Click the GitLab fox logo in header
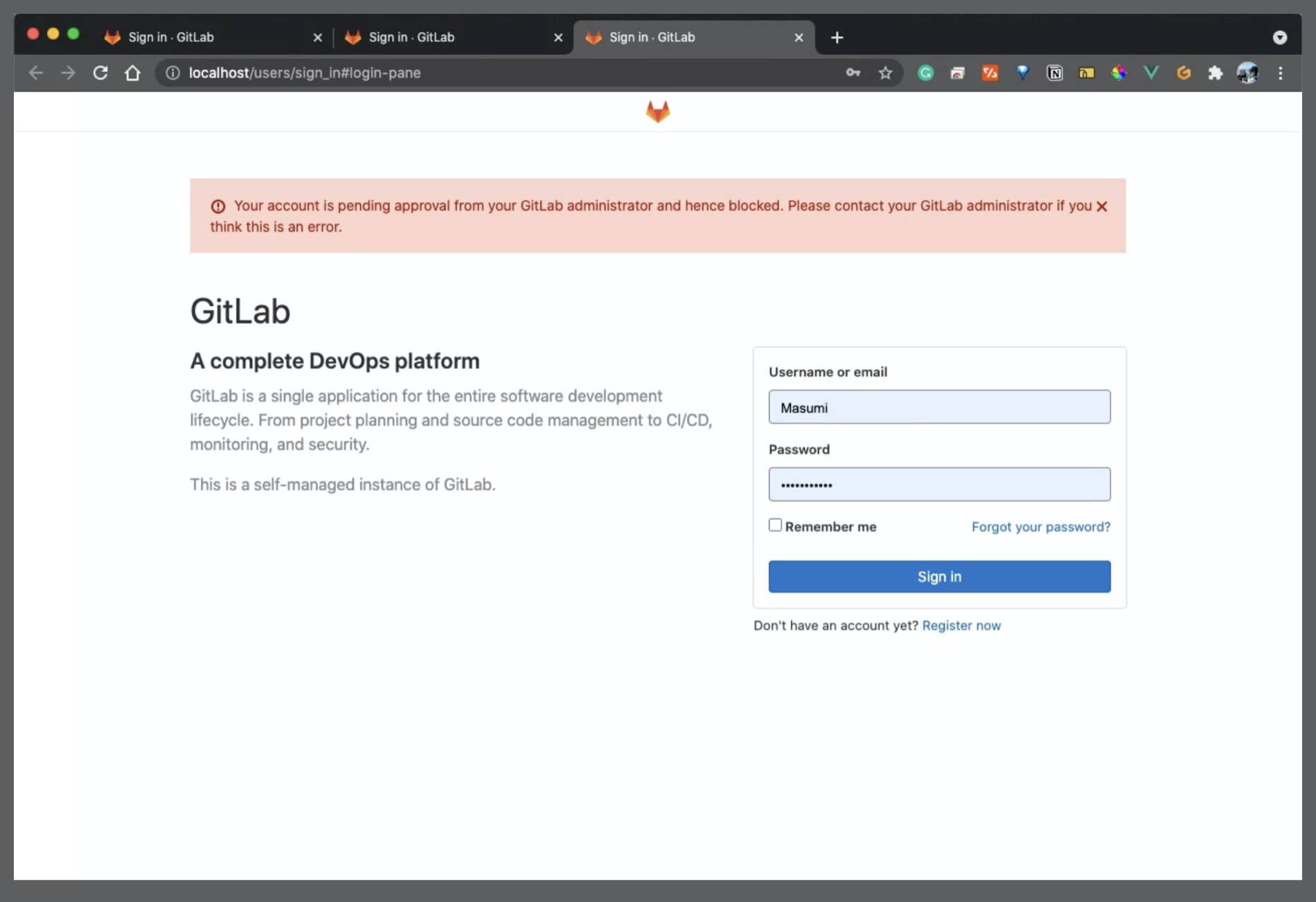Screen dimensions: 1316x902 (657, 111)
